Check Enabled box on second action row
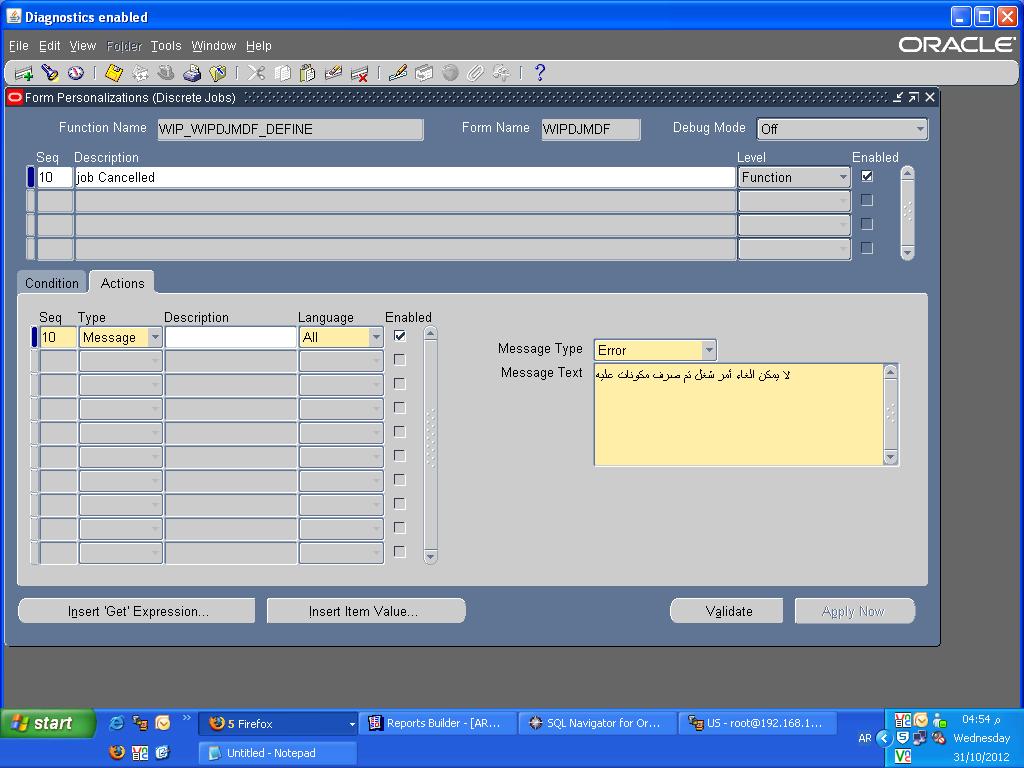 (x=400, y=360)
